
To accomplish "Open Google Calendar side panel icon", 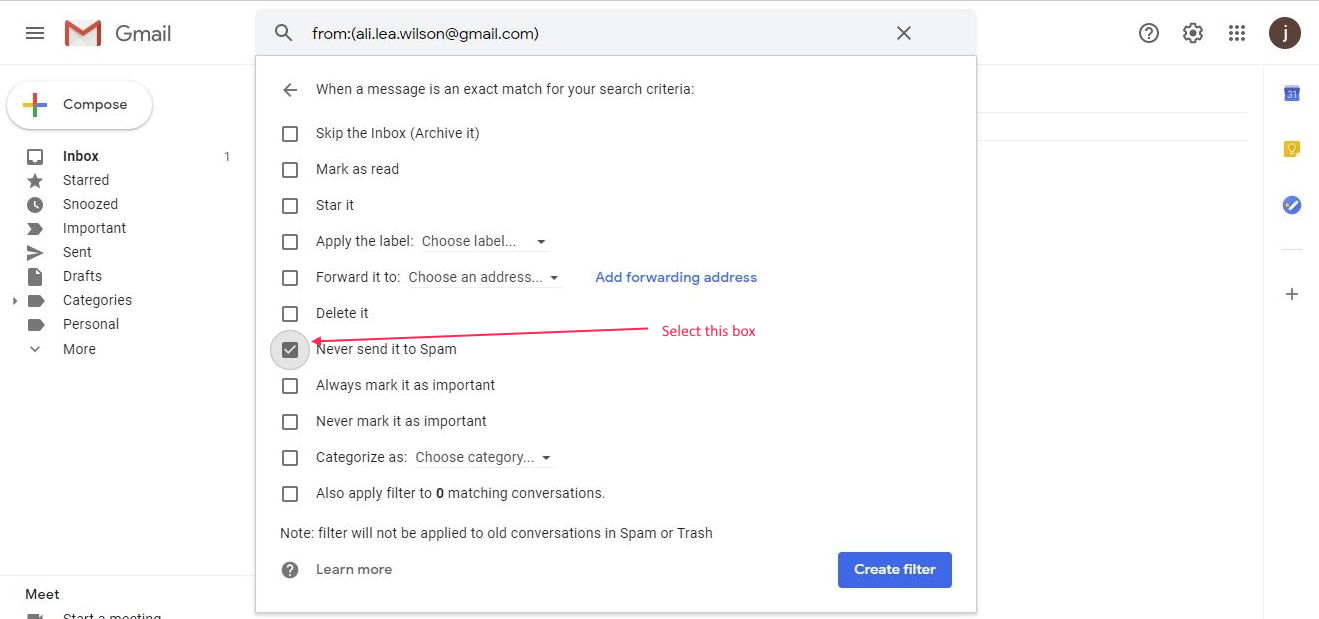I will tap(1292, 93).
